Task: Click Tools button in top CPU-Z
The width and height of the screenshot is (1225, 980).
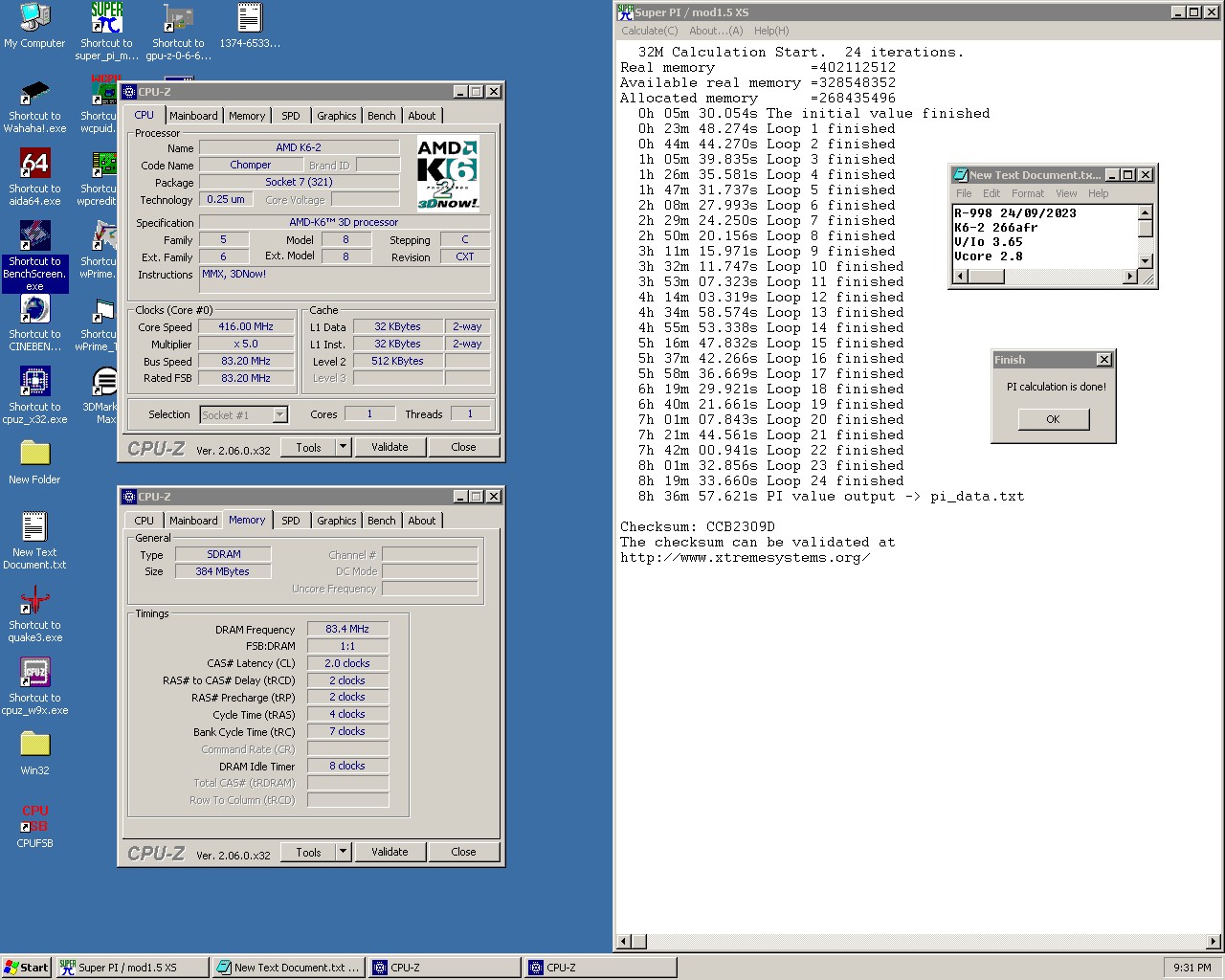Action: click(x=308, y=447)
